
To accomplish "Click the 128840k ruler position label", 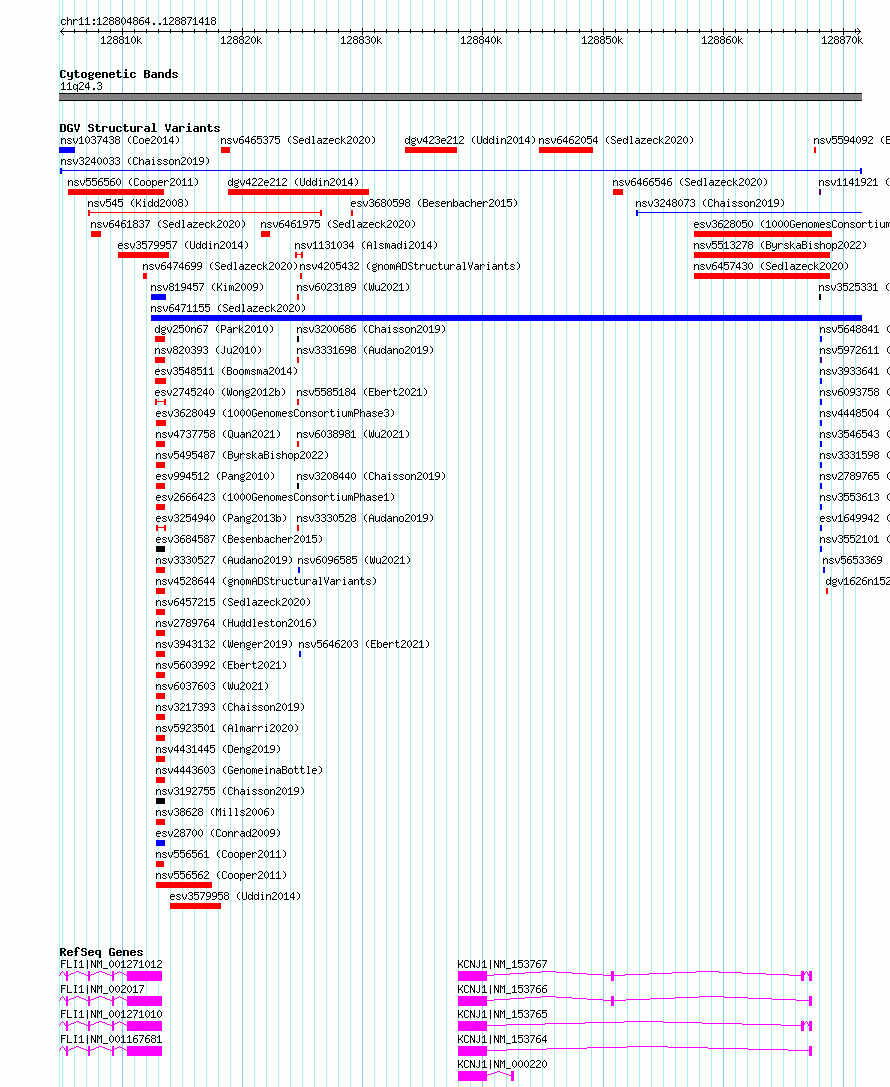I will pyautogui.click(x=481, y=40).
